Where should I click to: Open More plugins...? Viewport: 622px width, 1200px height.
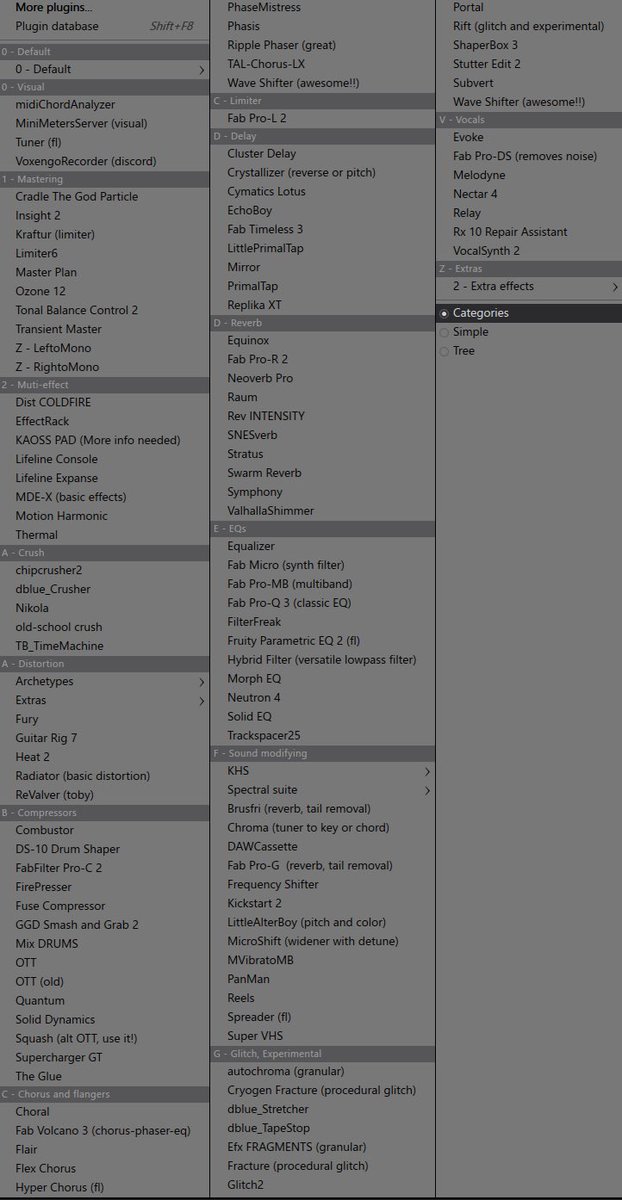(x=54, y=8)
